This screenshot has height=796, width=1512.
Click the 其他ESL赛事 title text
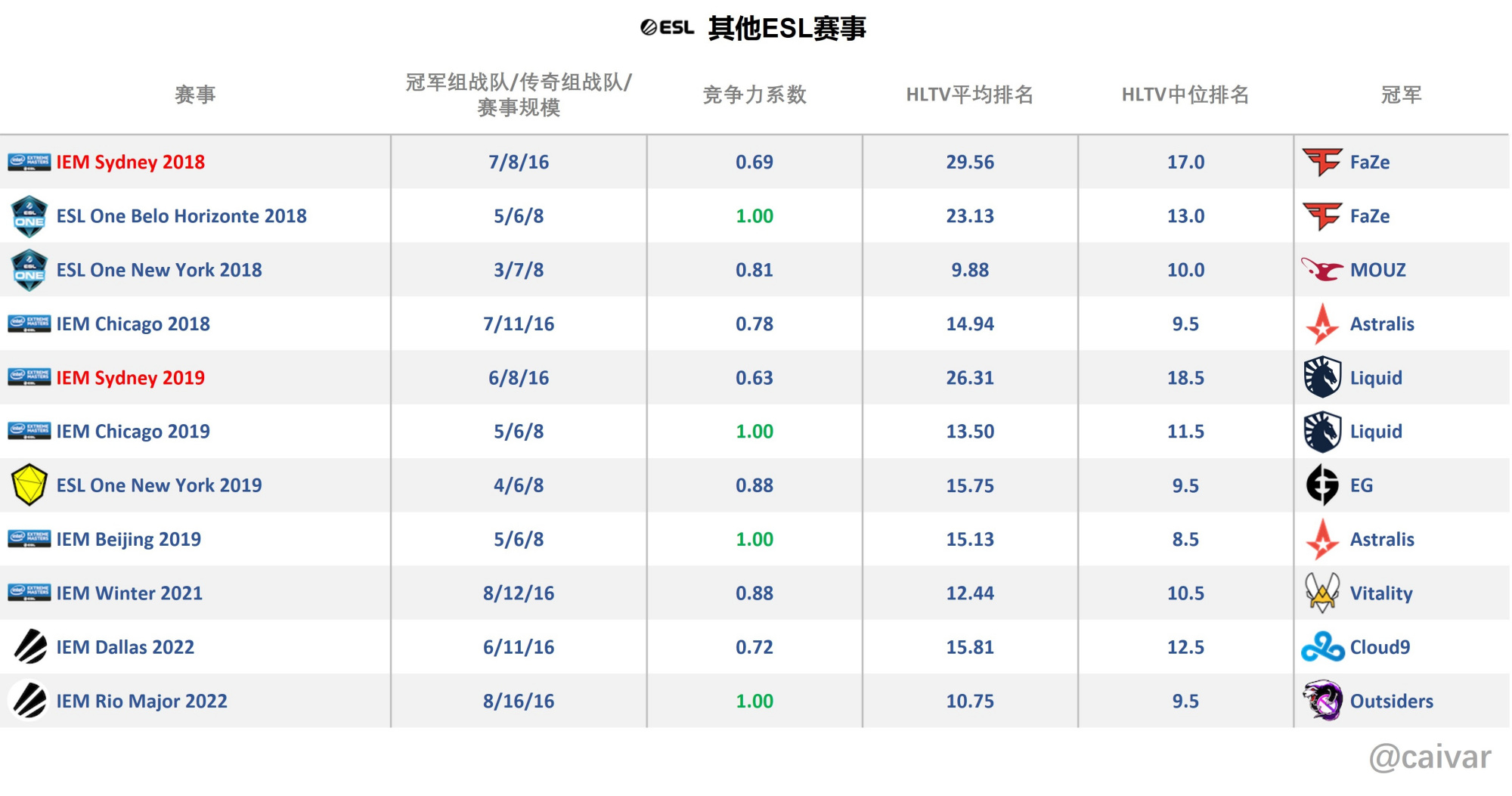click(x=787, y=28)
